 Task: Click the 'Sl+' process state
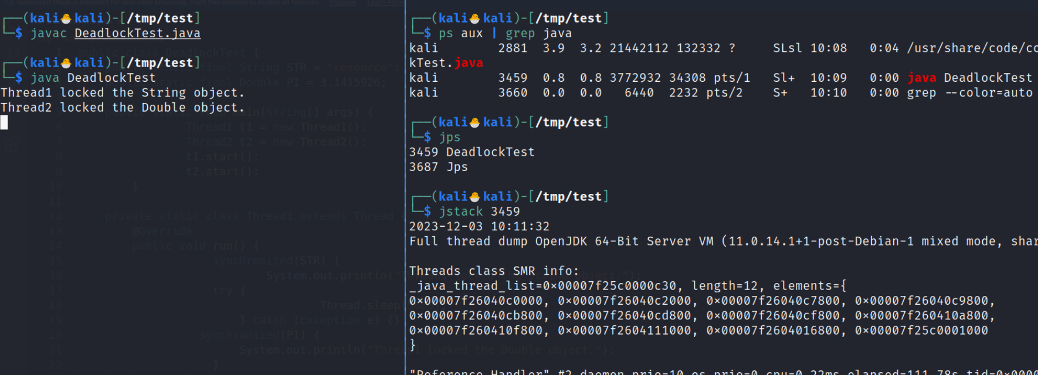(784, 78)
